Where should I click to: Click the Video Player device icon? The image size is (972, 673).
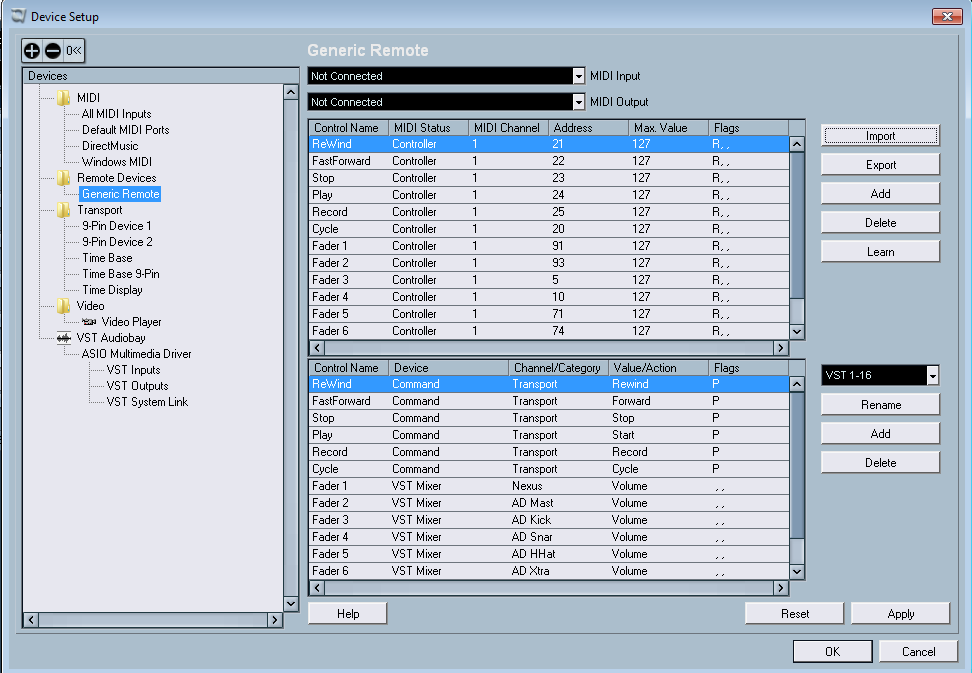pyautogui.click(x=90, y=322)
